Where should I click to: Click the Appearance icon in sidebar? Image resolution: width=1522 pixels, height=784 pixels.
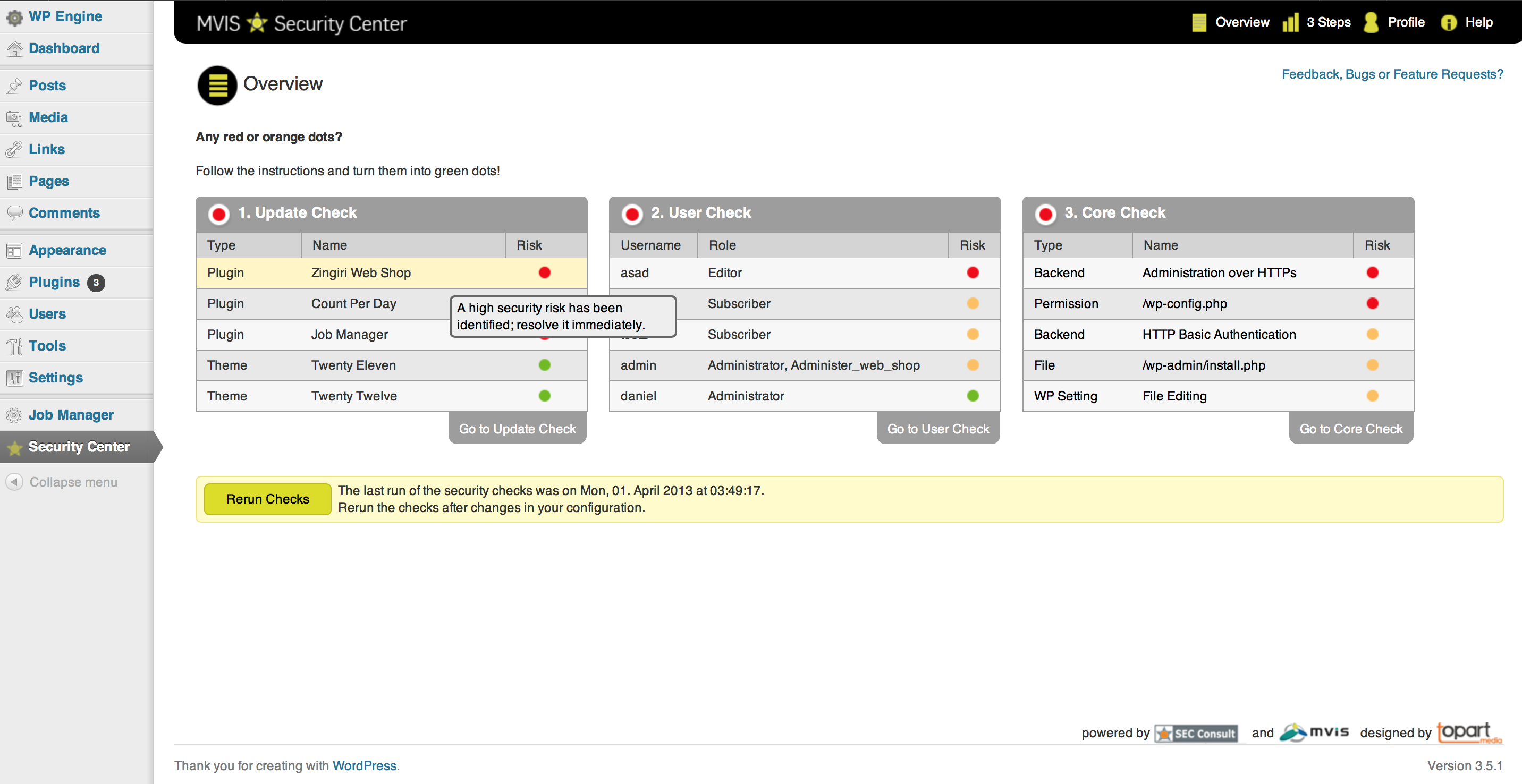tap(14, 250)
